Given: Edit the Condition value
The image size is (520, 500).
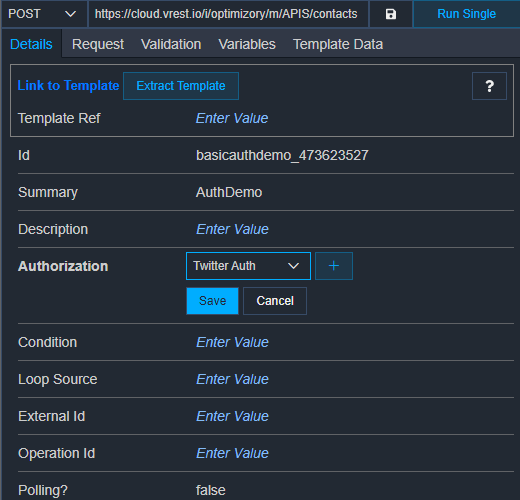Looking at the screenshot, I should pyautogui.click(x=232, y=342).
